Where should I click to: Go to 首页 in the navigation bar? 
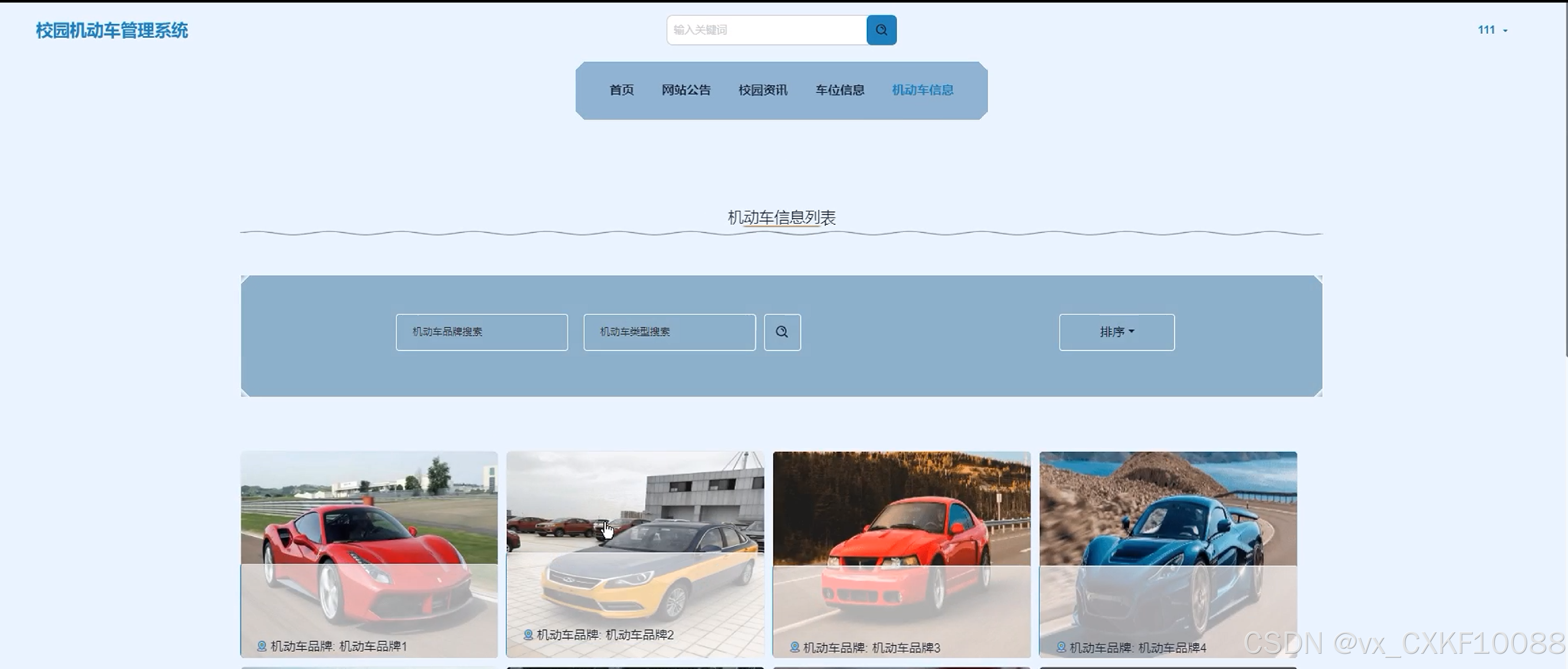[x=621, y=90]
